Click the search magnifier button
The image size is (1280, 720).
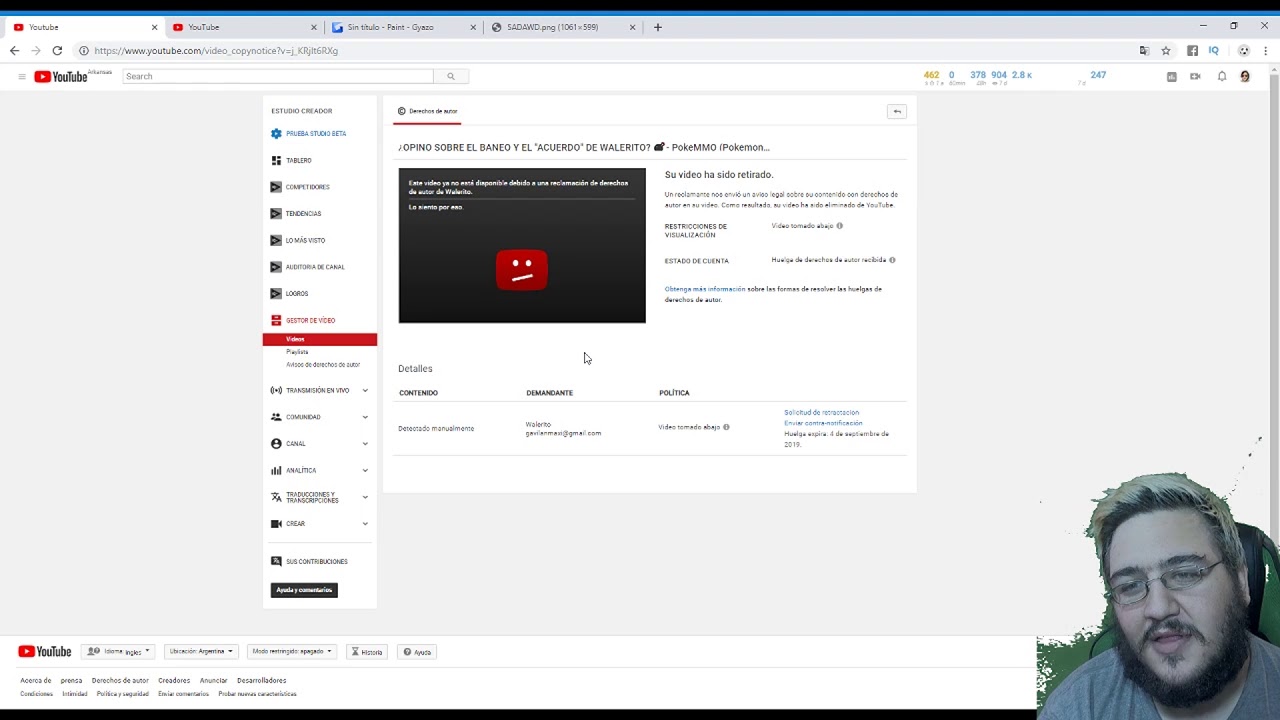[x=451, y=76]
